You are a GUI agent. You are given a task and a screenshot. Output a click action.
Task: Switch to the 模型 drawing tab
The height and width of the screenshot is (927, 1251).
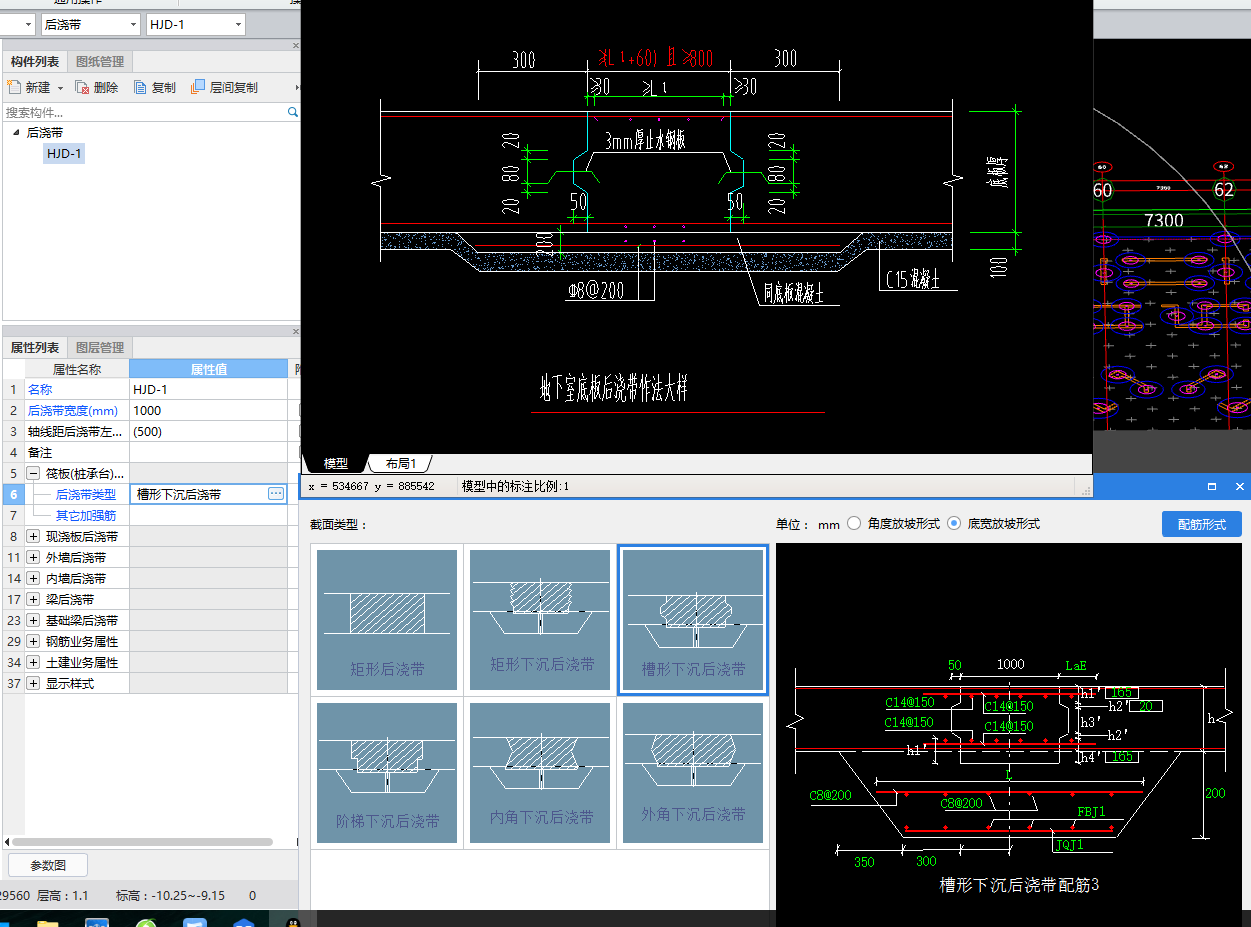[336, 464]
